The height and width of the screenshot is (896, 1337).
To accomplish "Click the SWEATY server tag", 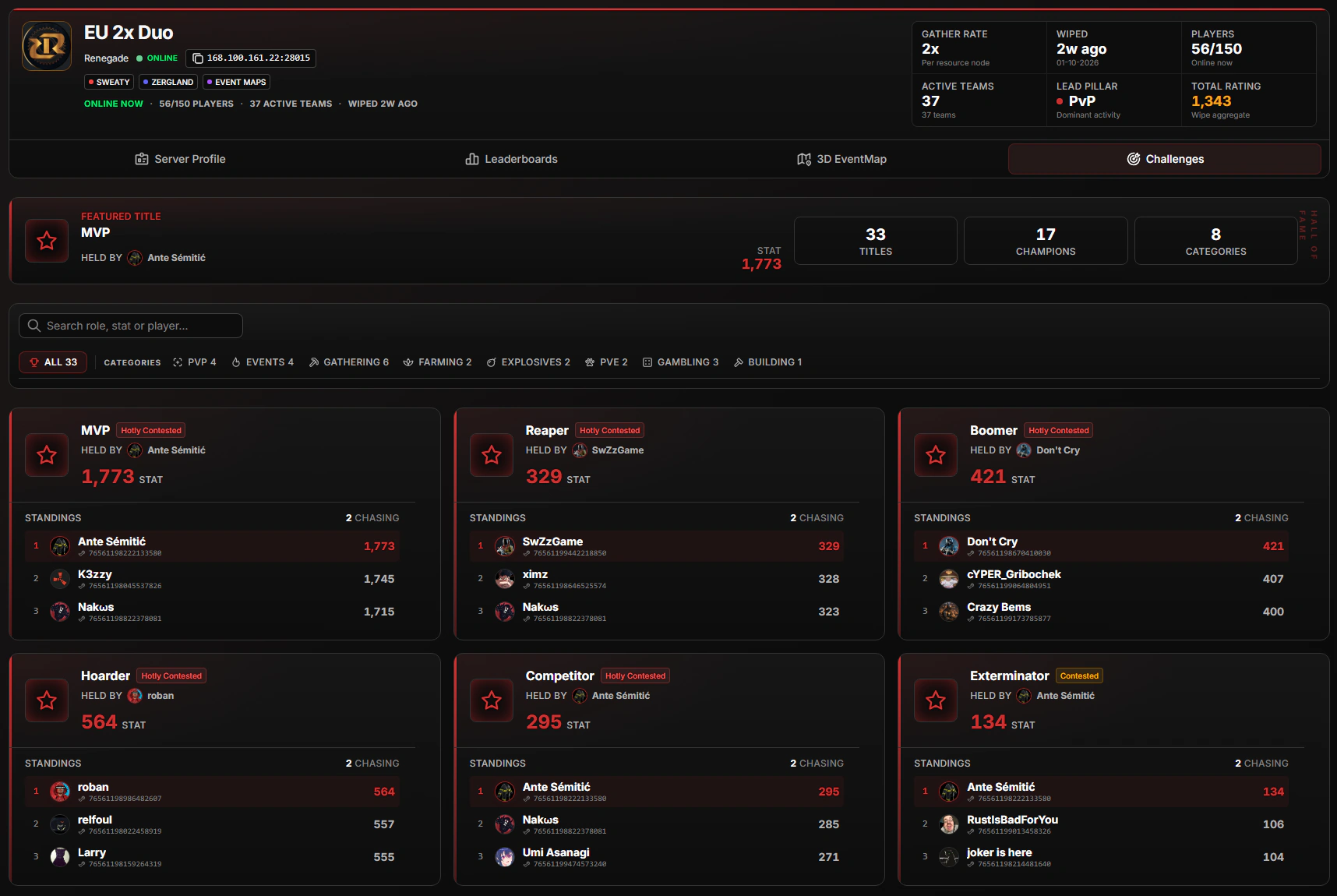I will 109,82.
